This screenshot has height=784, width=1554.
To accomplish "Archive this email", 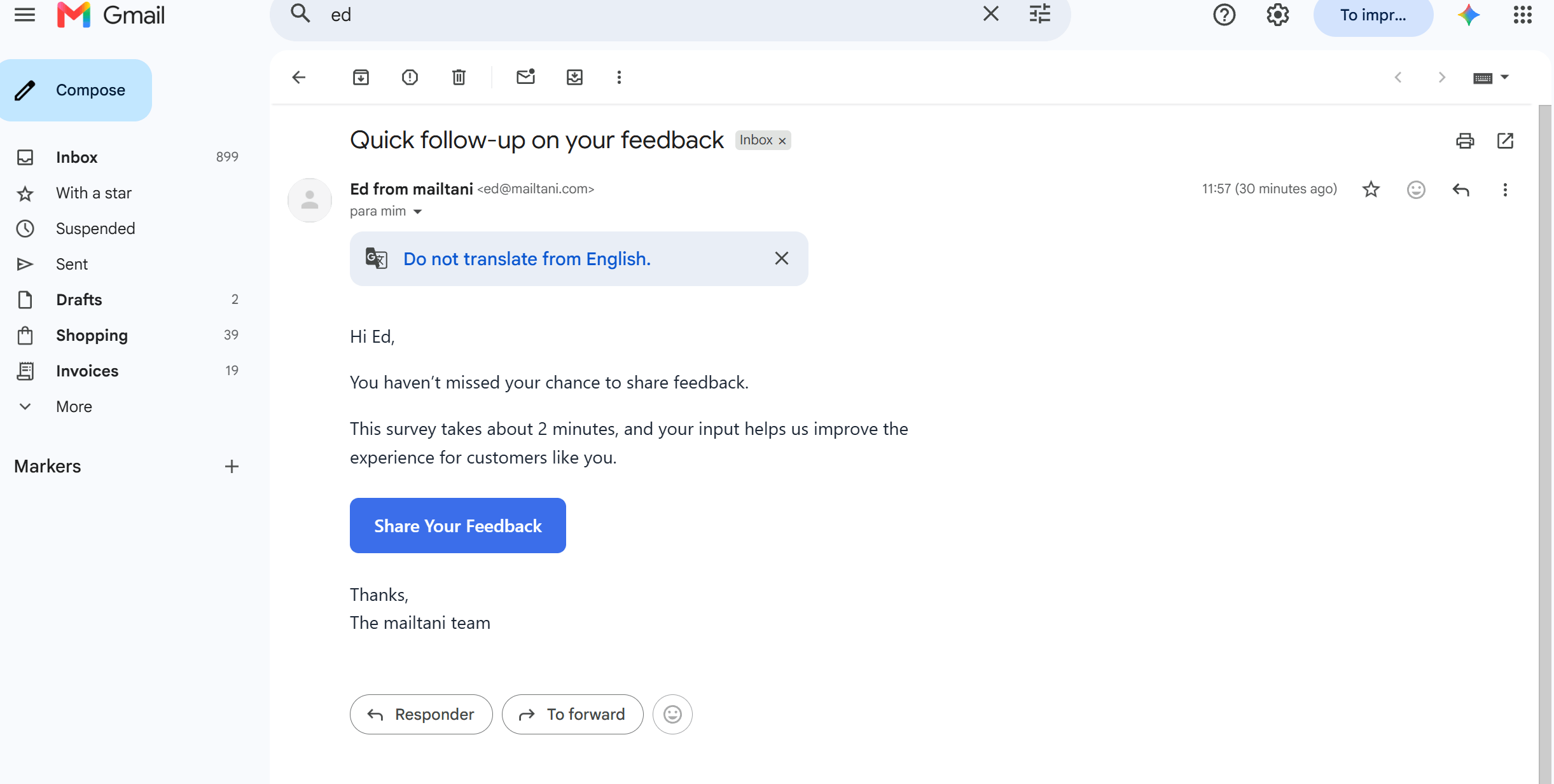I will [361, 78].
